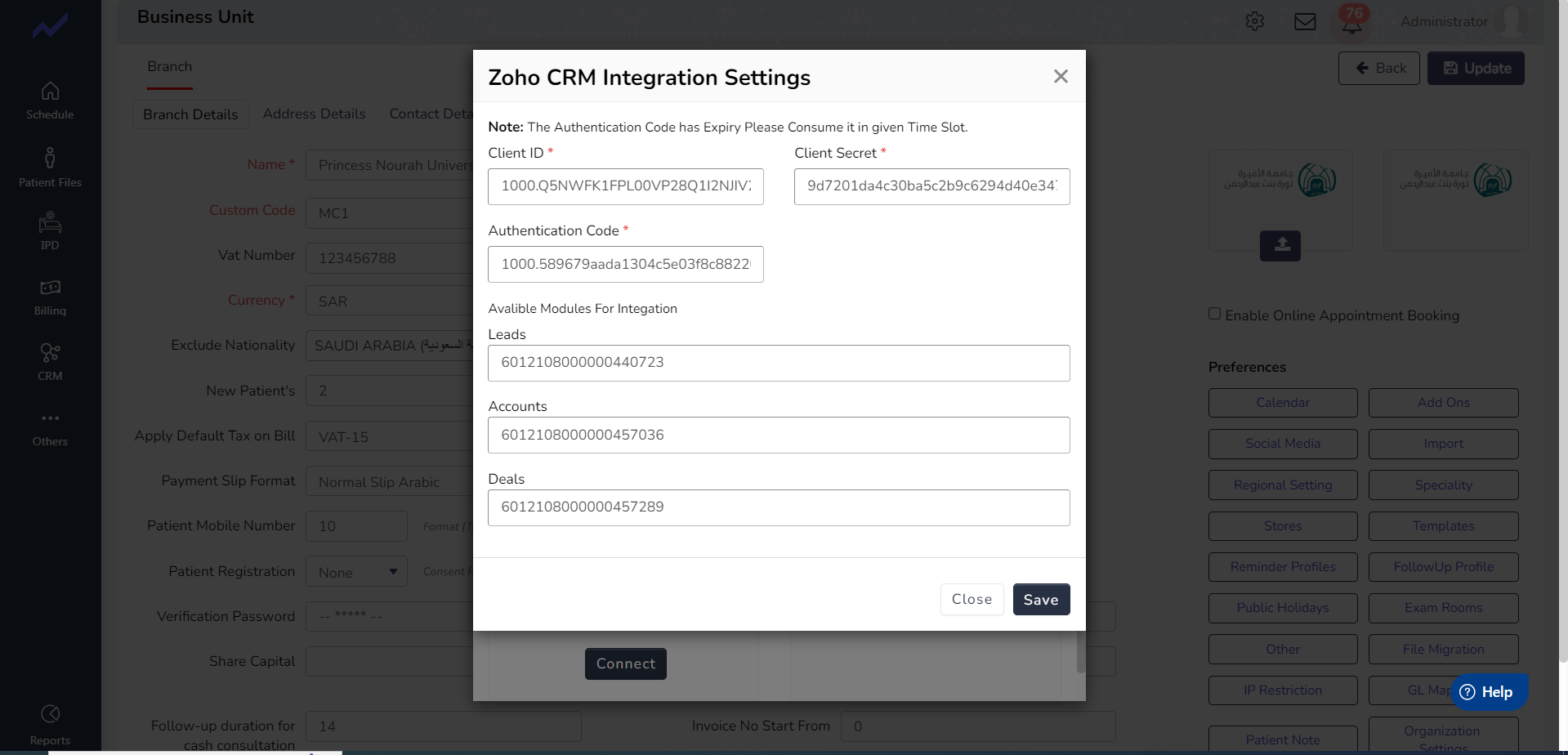
Task: Open the File Migration preference
Action: 1443,650
